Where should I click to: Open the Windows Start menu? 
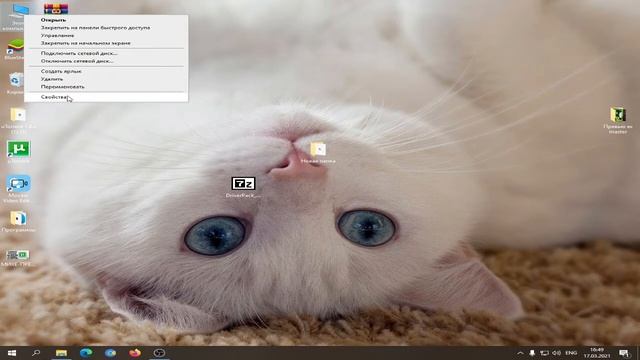12,353
